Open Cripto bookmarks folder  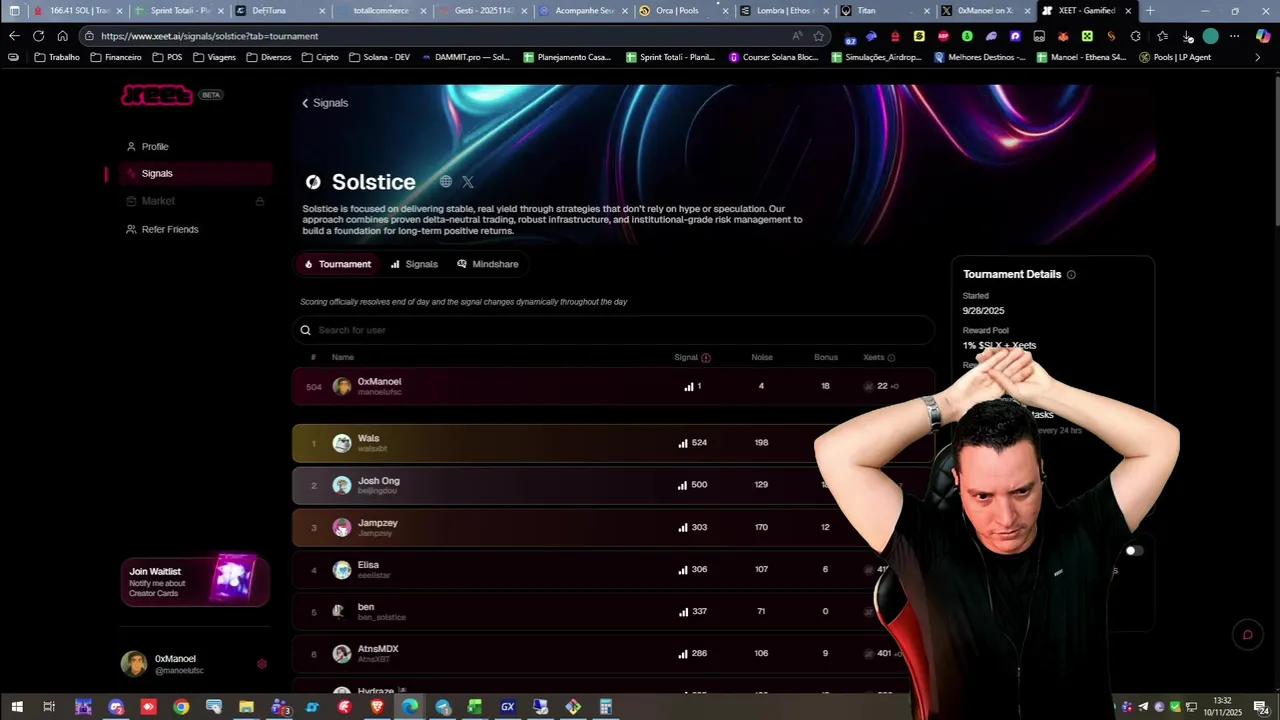pos(320,57)
